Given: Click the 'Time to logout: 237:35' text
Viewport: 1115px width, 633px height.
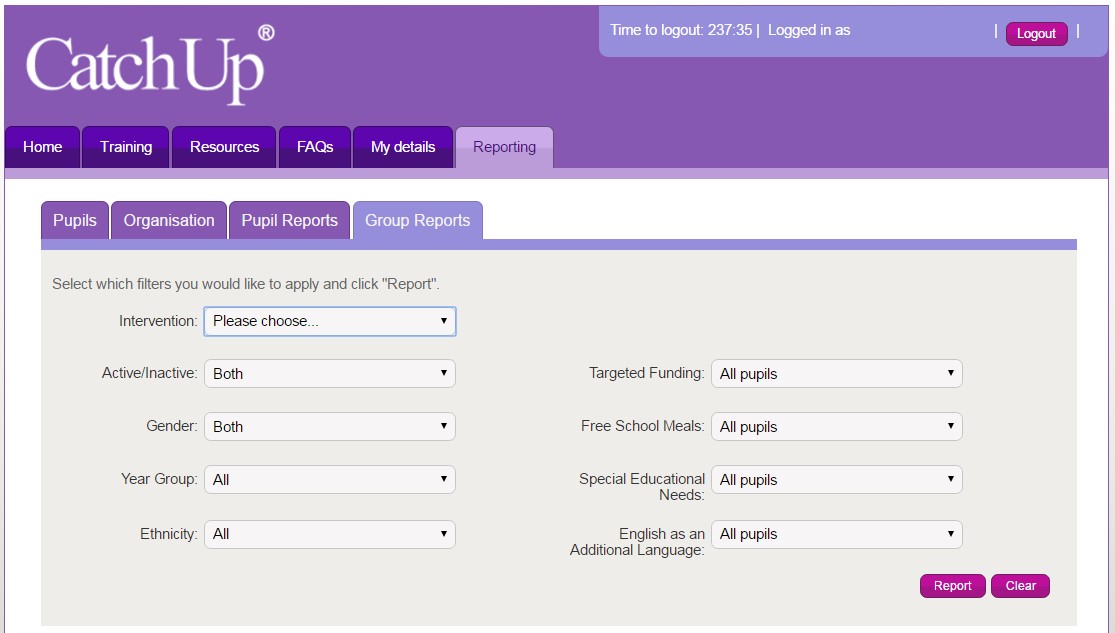Looking at the screenshot, I should [x=681, y=30].
